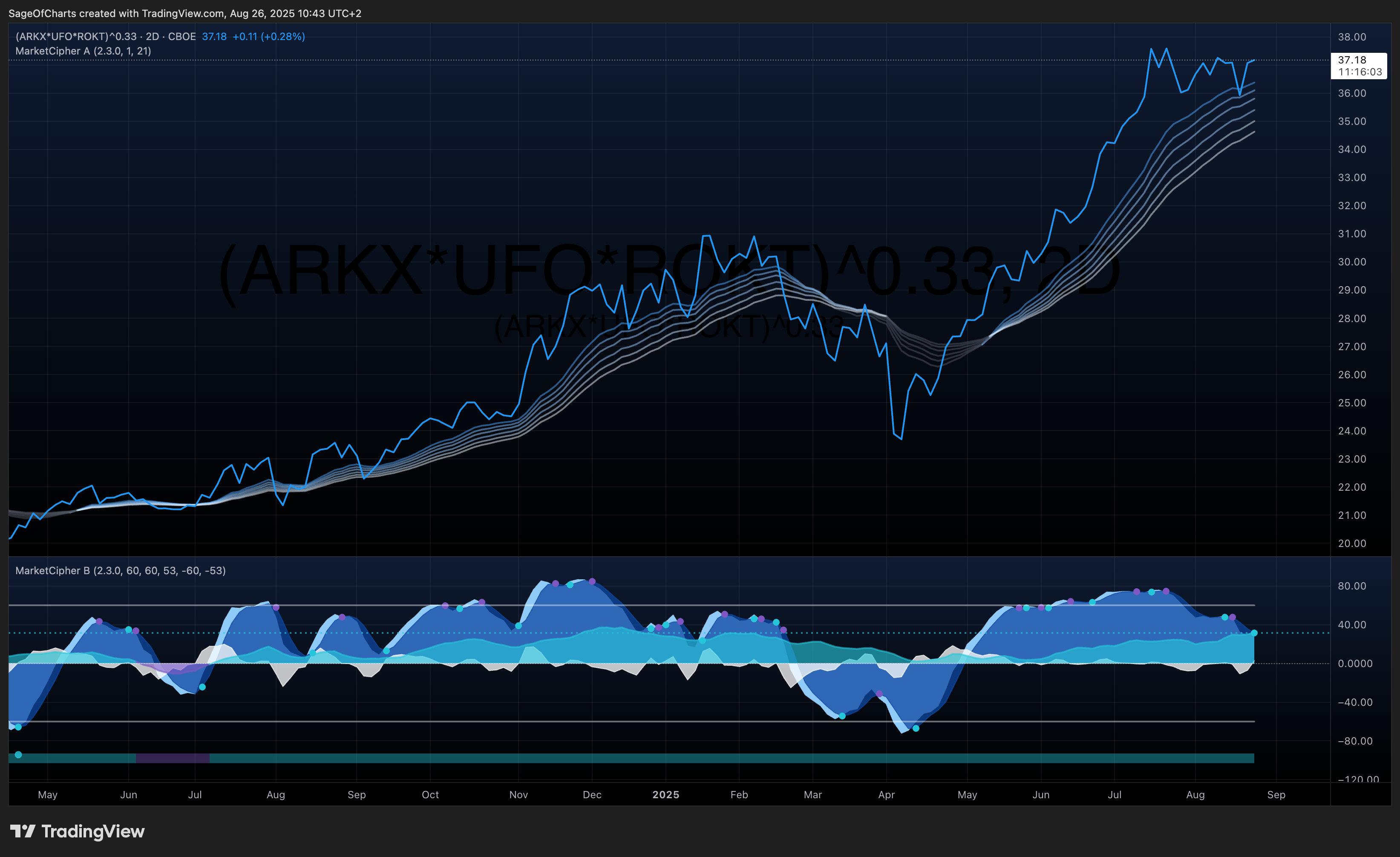The image size is (1400, 857).
Task: Click the price change value +0.11 (+0.28%)
Action: pos(269,36)
